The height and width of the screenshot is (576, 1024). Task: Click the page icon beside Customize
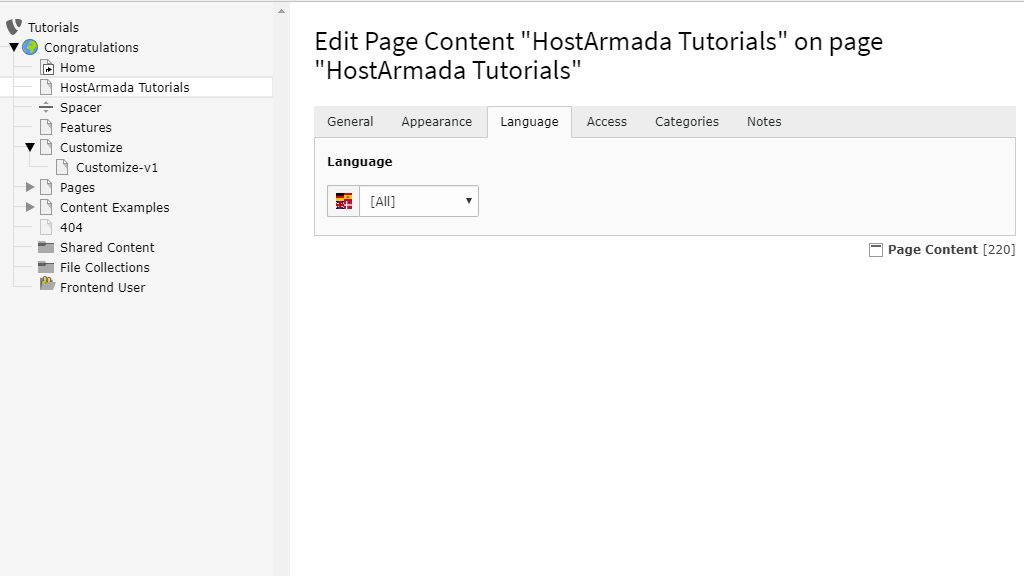46,147
